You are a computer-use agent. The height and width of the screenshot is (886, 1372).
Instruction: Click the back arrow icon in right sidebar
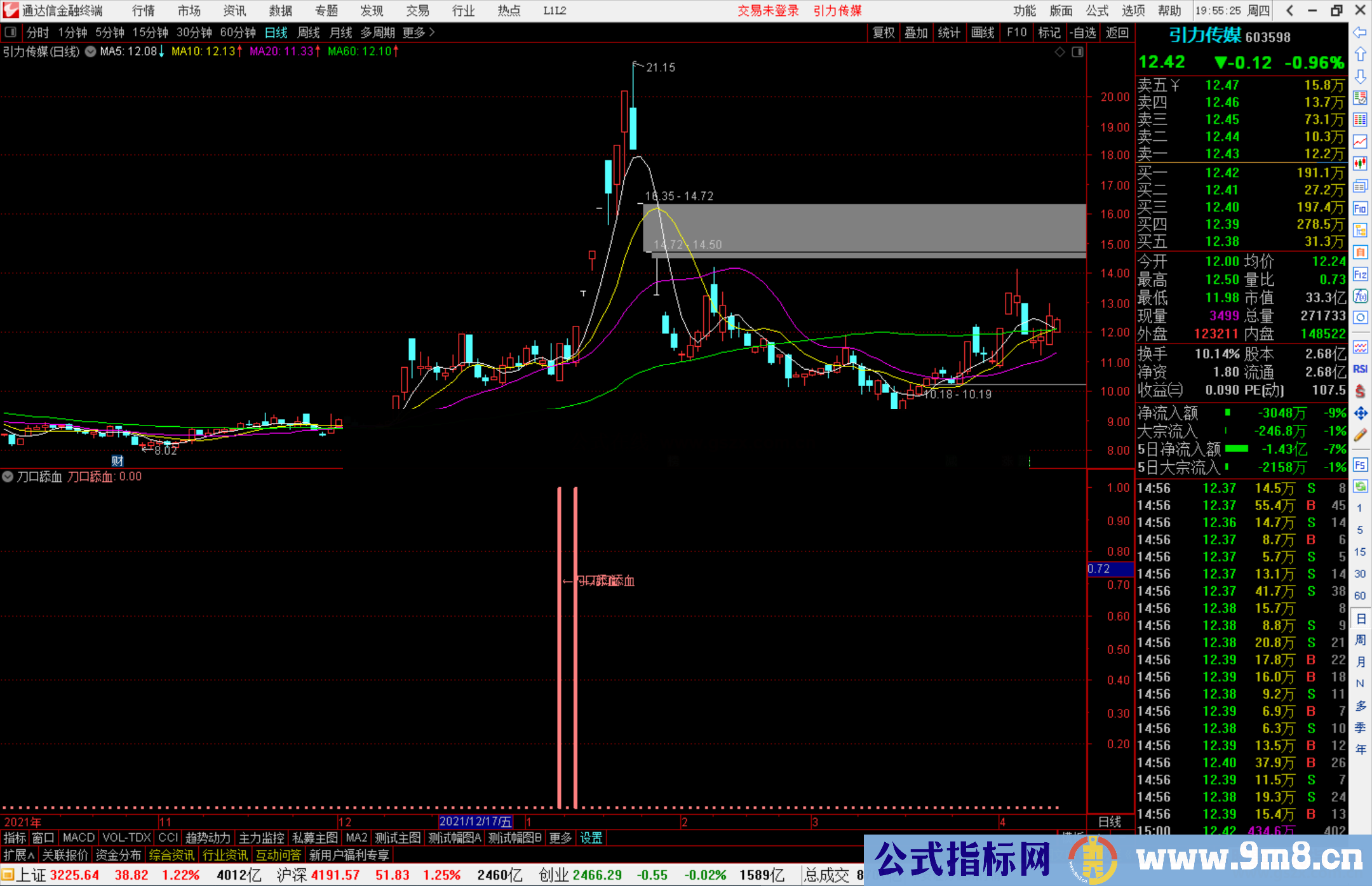(1360, 32)
